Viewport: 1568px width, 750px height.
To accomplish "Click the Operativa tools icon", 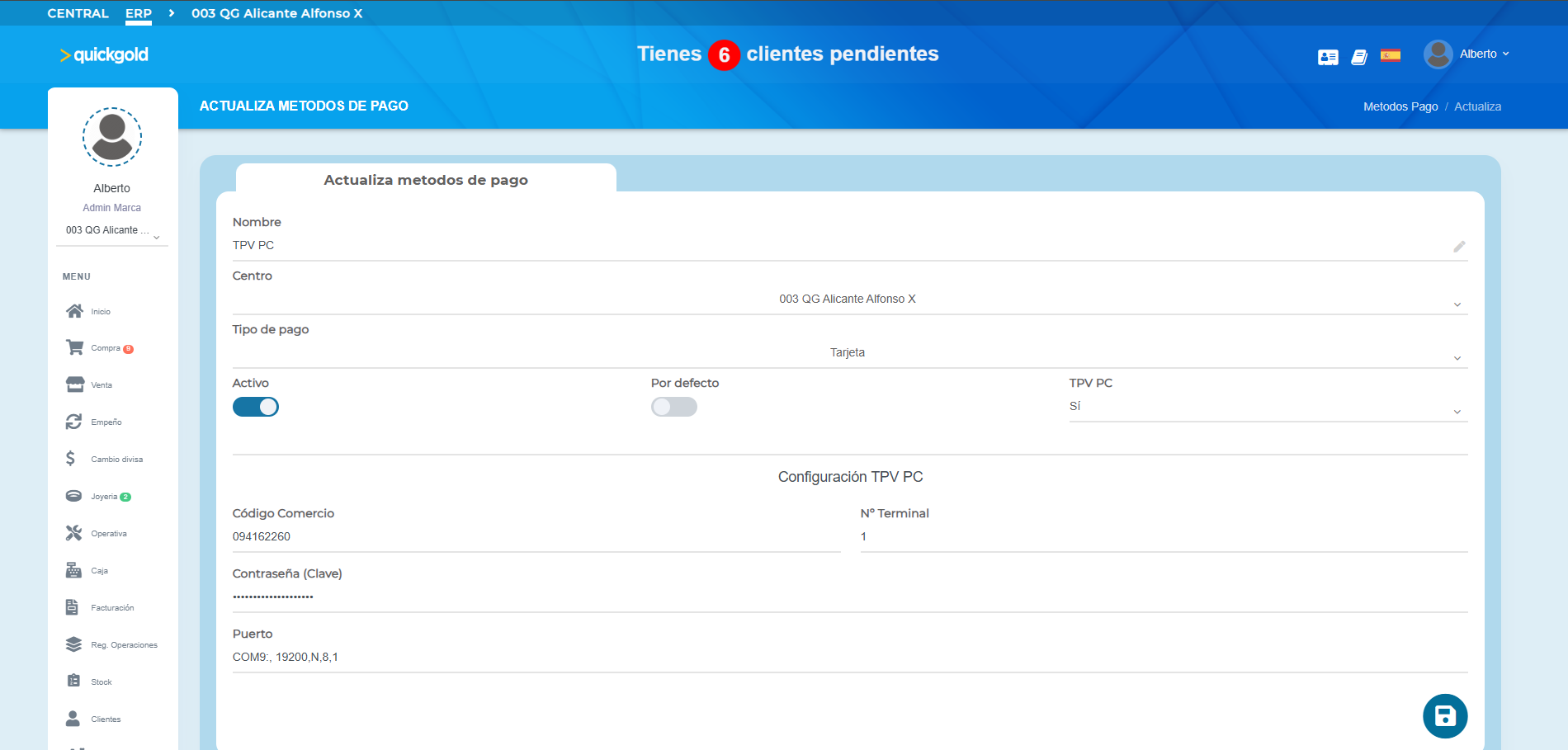I will (x=74, y=533).
